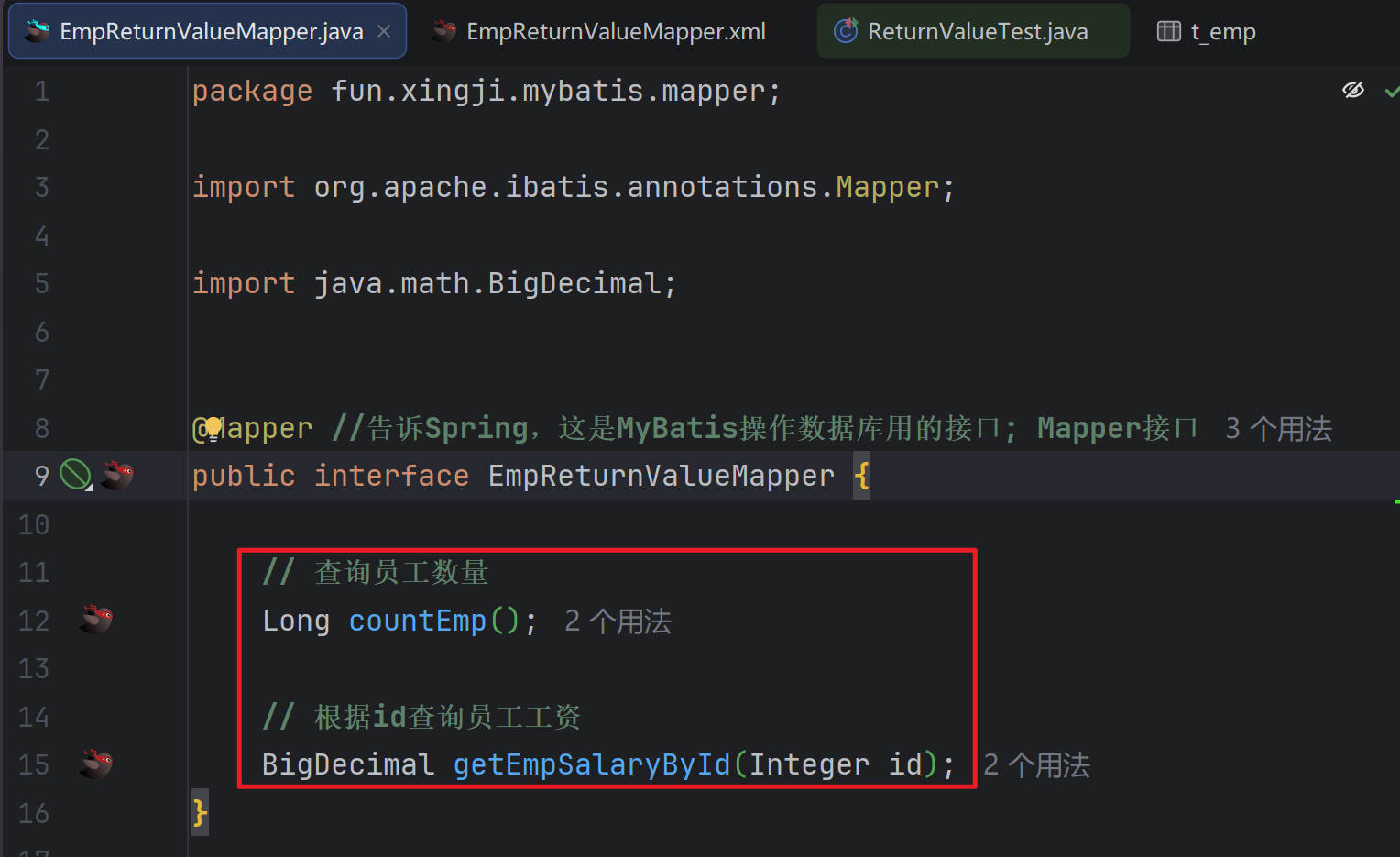Click the '3 个用法' usages hint on line 8
1400x857 pixels.
point(1278,428)
